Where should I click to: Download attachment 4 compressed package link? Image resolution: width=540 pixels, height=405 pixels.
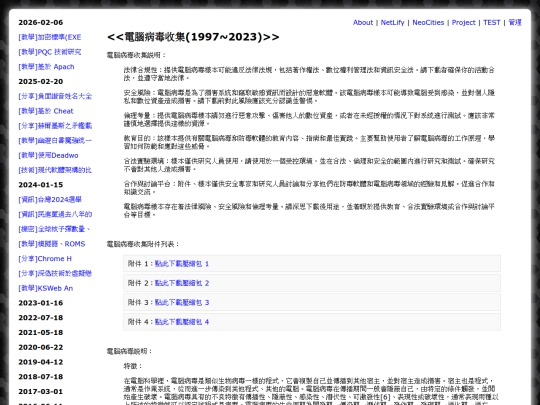(182, 322)
